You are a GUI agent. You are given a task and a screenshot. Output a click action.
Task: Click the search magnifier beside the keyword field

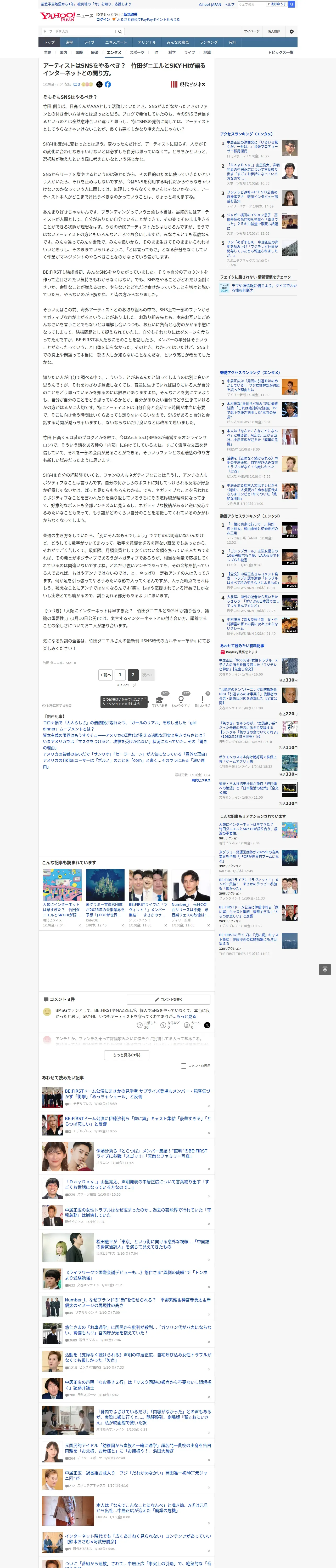(x=120, y=32)
